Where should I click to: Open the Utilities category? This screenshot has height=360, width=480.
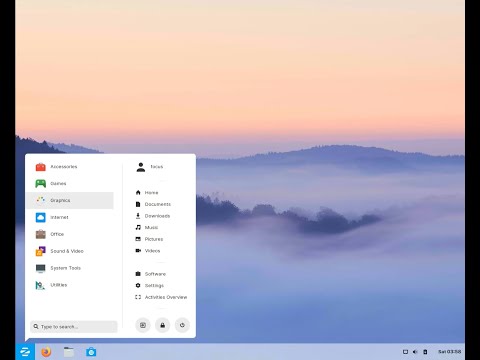[x=70, y=285]
